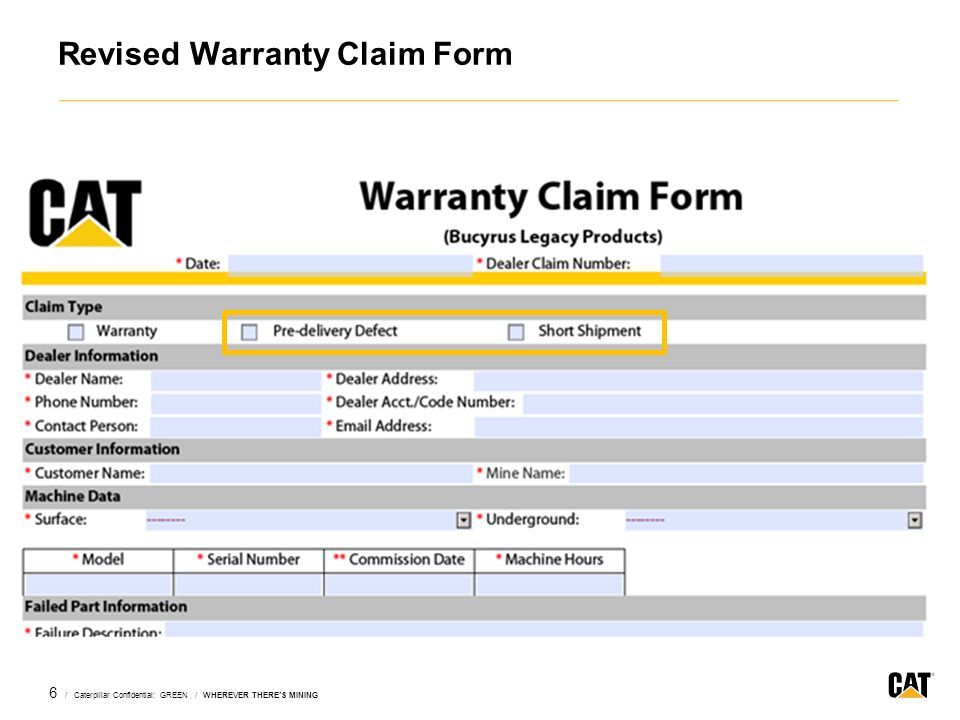Click the Model column header
Viewport: 960px width, 720px height.
coord(98,560)
